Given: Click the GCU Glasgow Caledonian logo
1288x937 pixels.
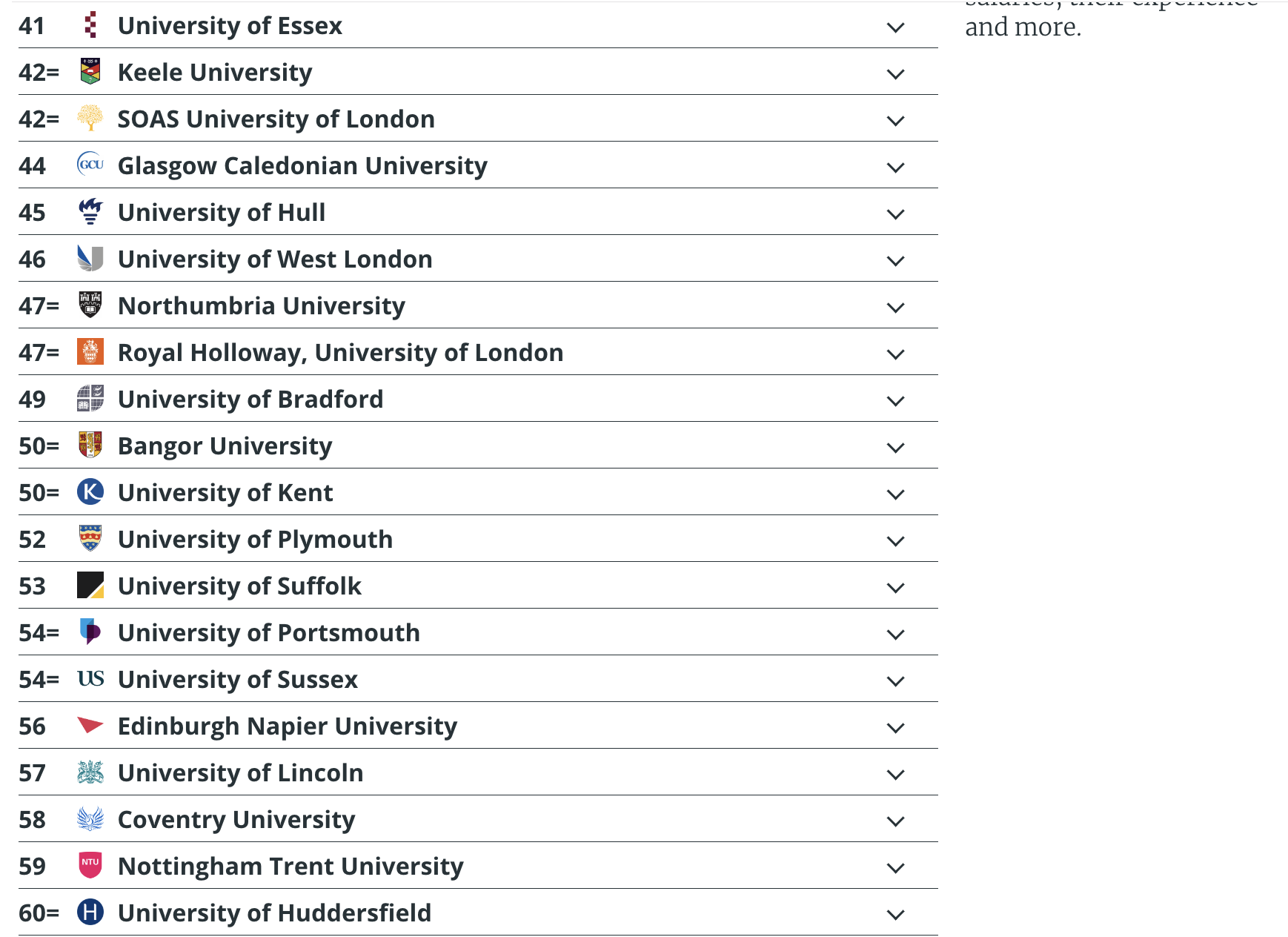Looking at the screenshot, I should tap(90, 165).
